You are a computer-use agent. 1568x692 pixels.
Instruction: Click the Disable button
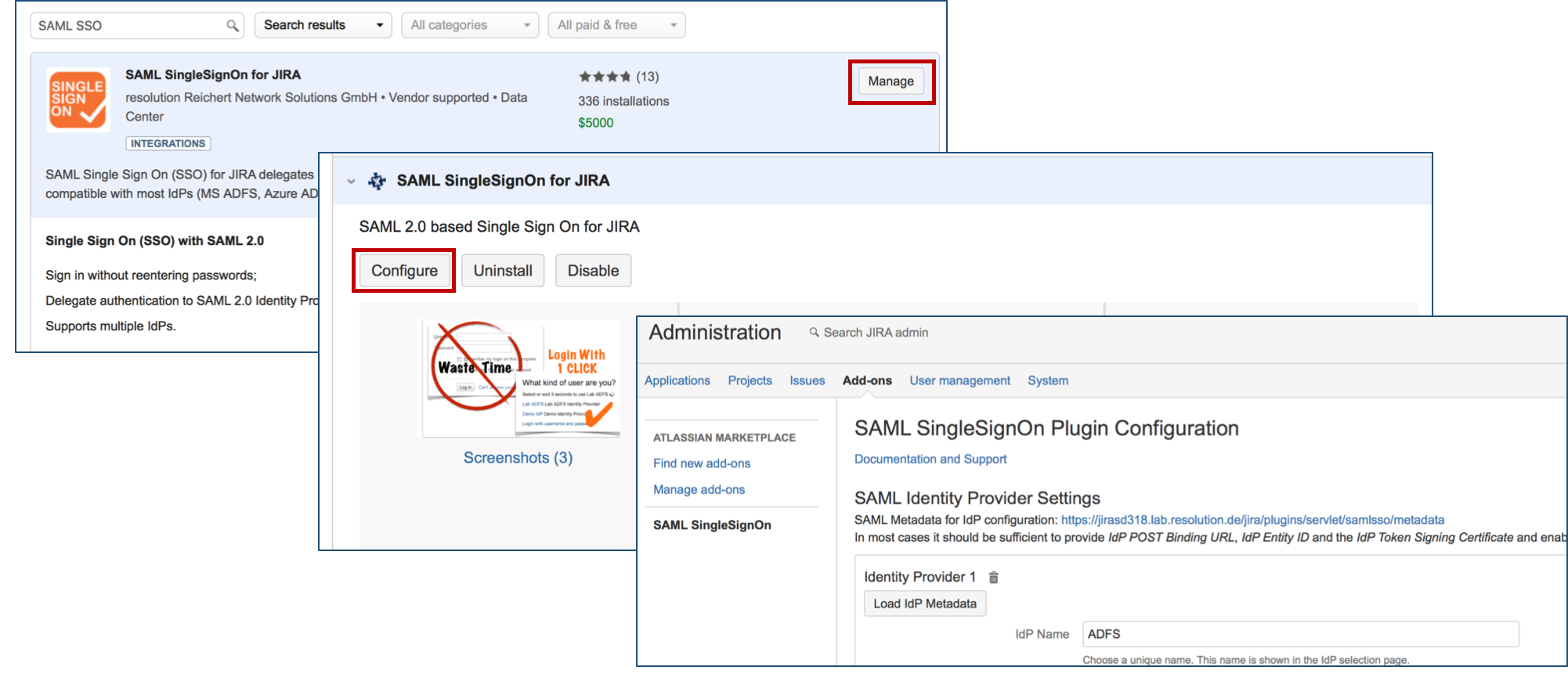coord(593,271)
